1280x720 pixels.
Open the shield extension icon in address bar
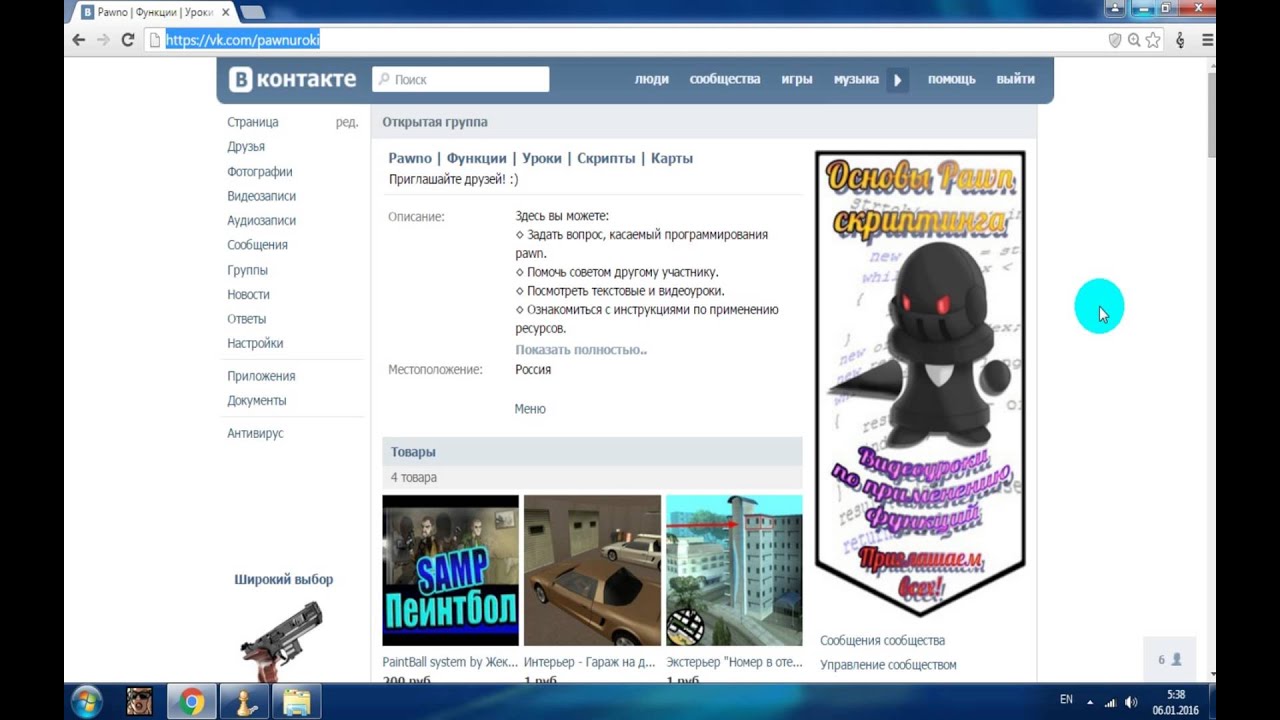(1115, 40)
